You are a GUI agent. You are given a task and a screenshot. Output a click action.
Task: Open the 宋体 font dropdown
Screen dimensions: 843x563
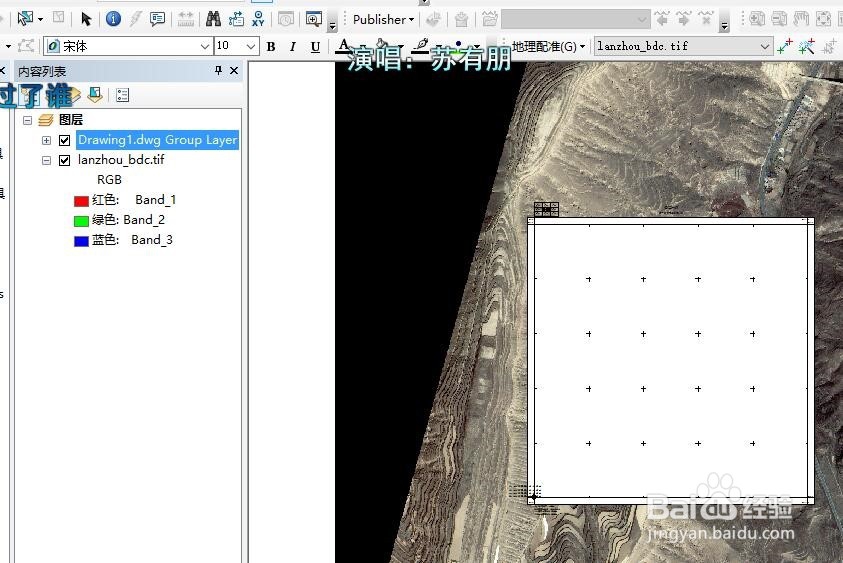(204, 46)
